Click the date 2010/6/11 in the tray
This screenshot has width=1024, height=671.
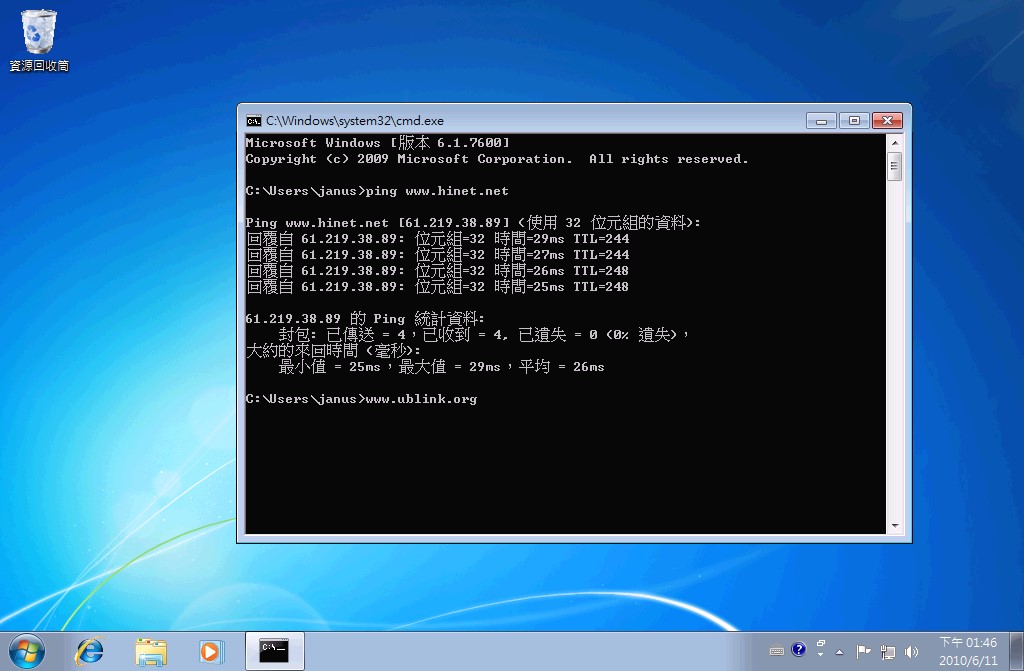[x=968, y=661]
